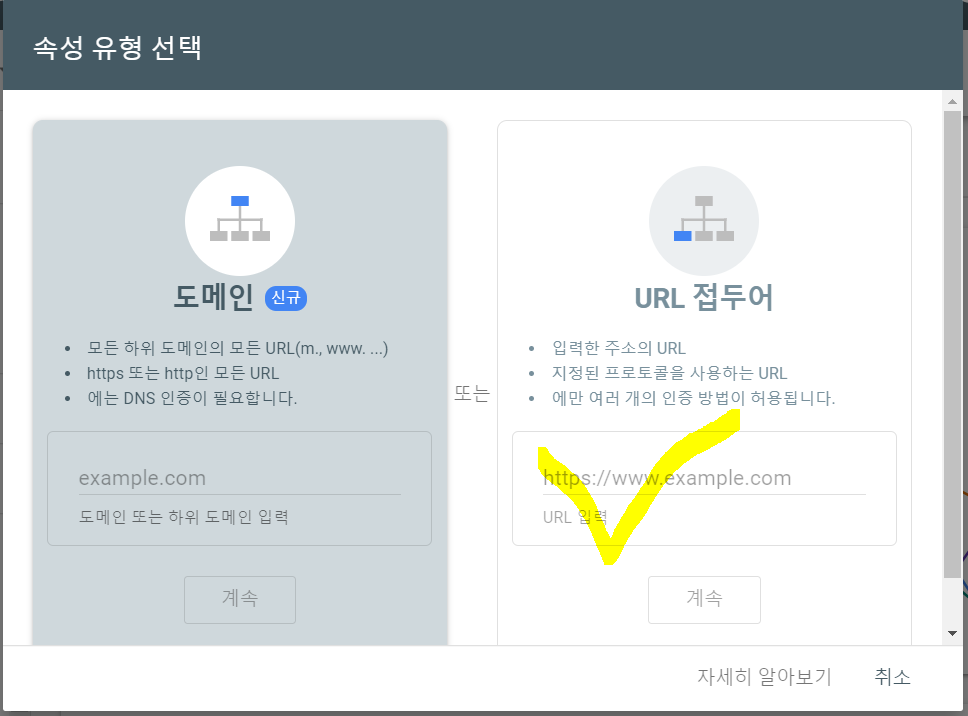Click text 에만 여러 개의 인증 방법이 허용됩니다.

click(x=693, y=398)
